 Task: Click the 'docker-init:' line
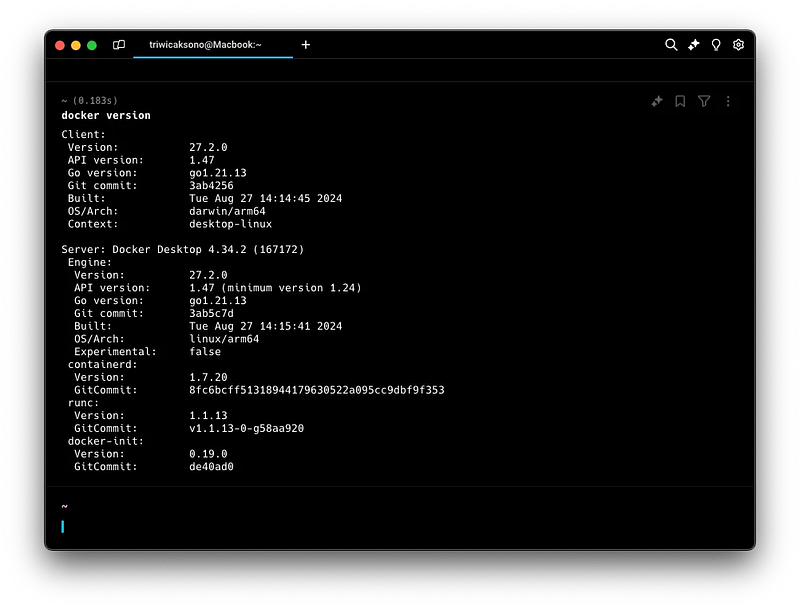106,441
